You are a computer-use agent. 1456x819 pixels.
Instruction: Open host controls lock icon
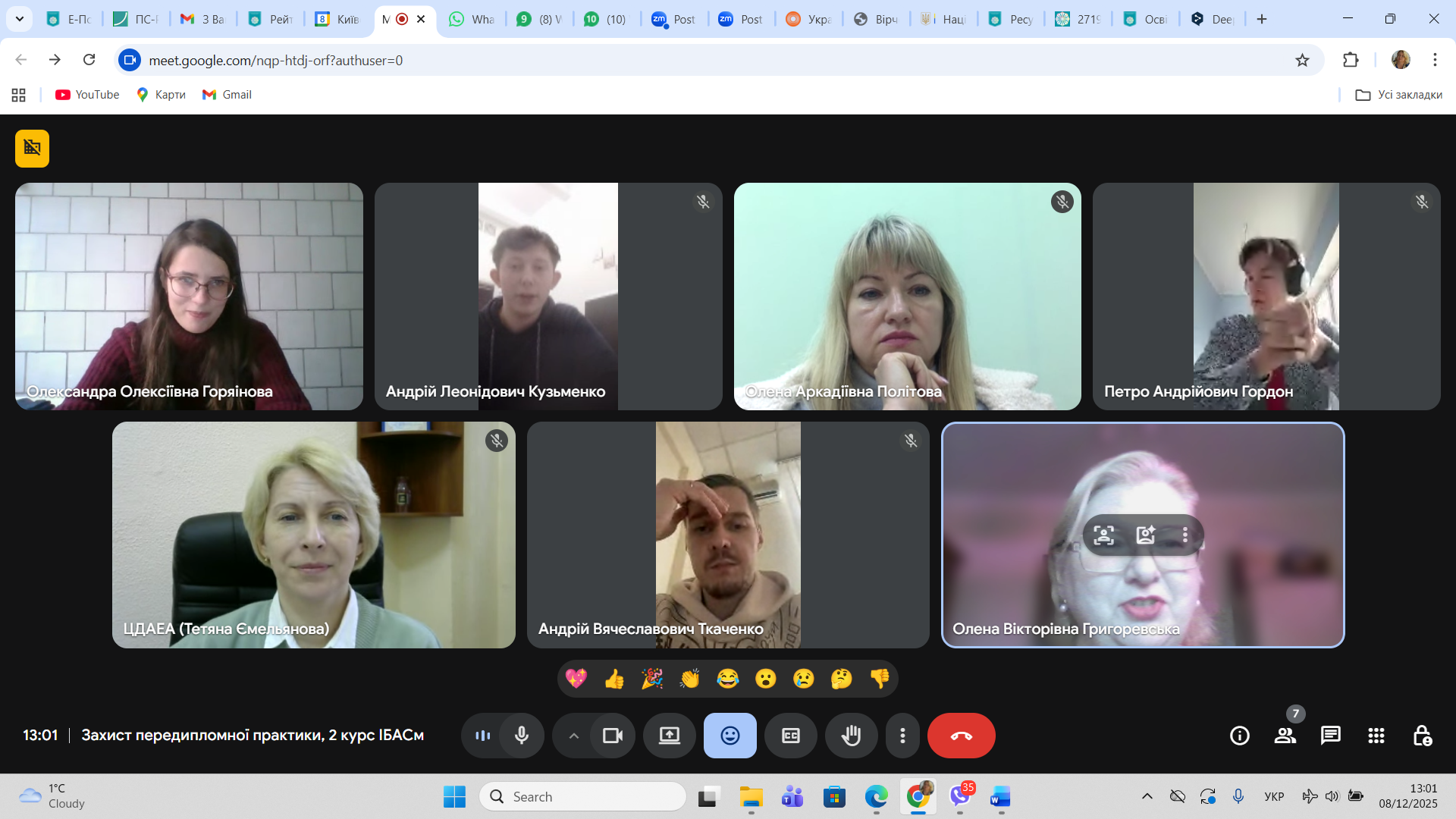1422,736
